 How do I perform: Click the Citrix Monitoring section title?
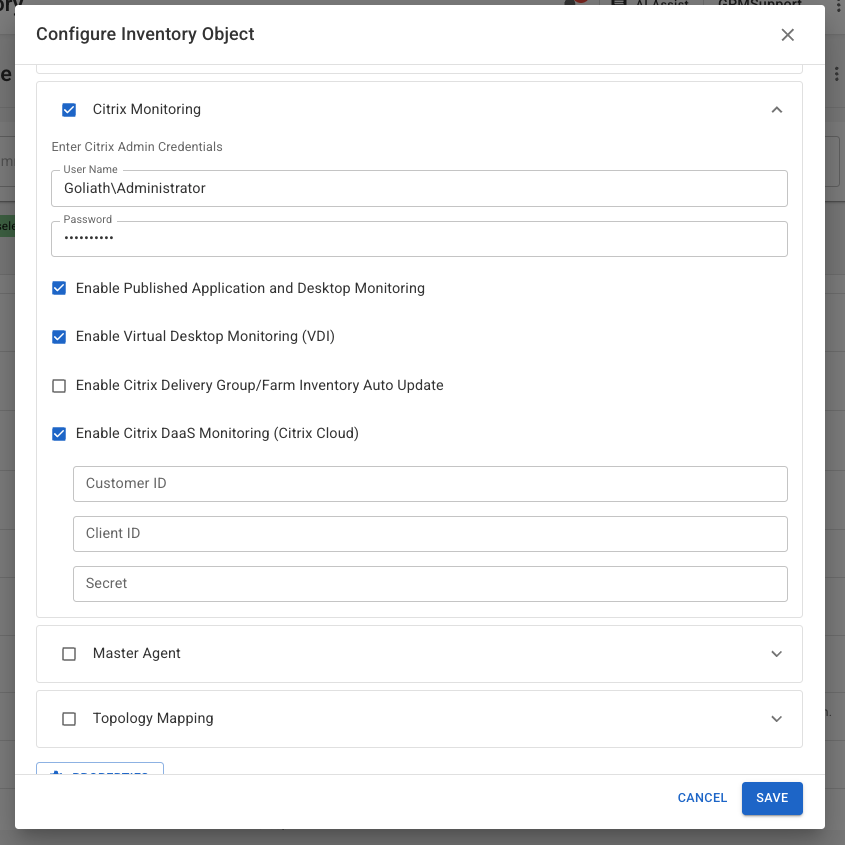coord(147,109)
